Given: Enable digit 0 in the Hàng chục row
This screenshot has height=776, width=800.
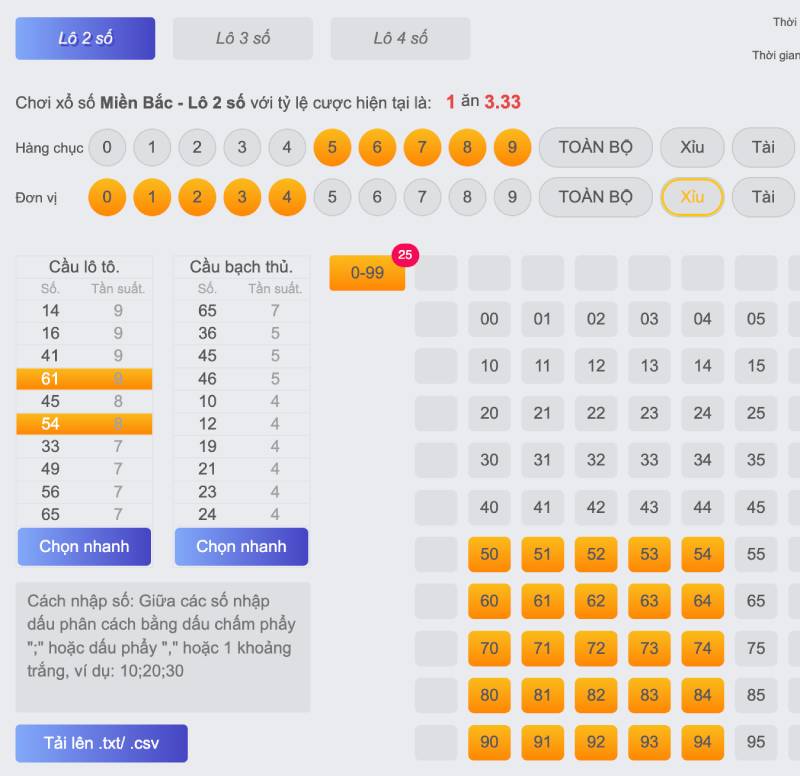Looking at the screenshot, I should pyautogui.click(x=107, y=148).
